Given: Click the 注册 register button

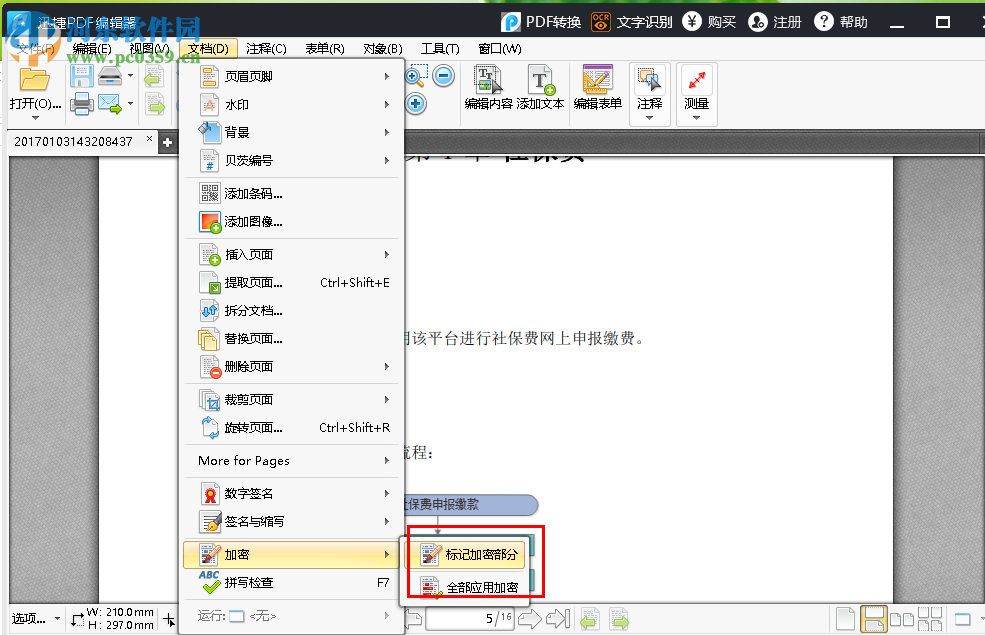Looking at the screenshot, I should 775,20.
